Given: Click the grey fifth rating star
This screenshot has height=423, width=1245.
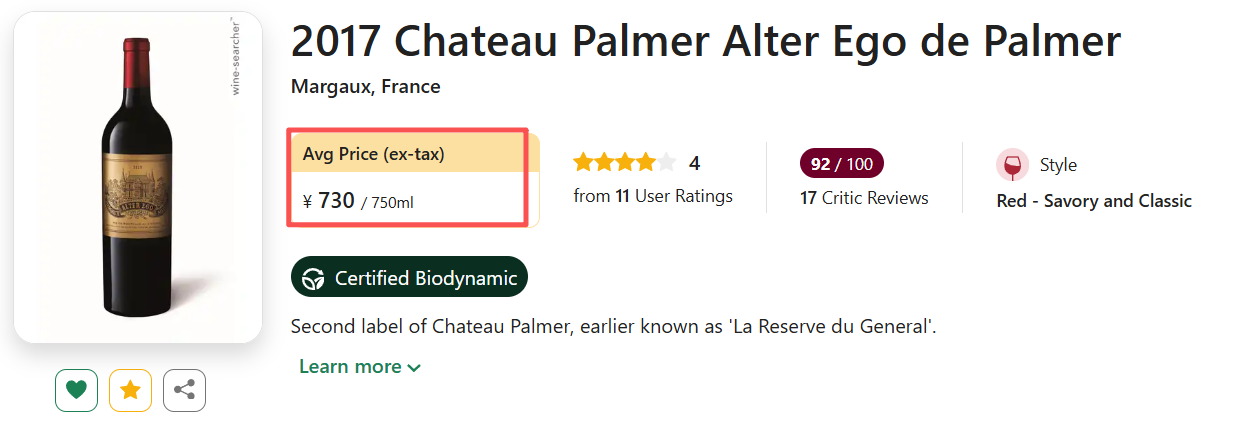Looking at the screenshot, I should (x=667, y=162).
